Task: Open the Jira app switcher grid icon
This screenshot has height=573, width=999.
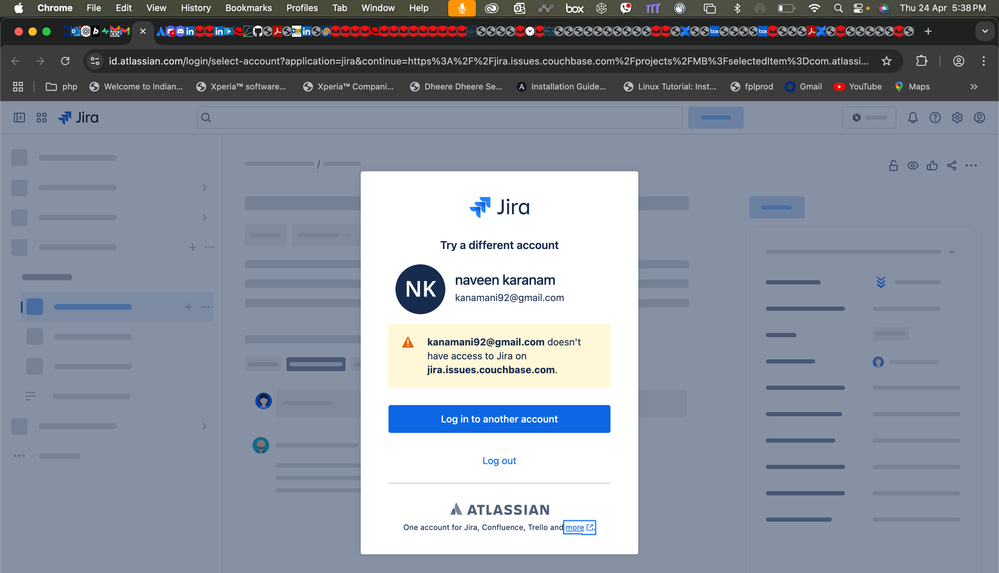Action: (x=41, y=117)
